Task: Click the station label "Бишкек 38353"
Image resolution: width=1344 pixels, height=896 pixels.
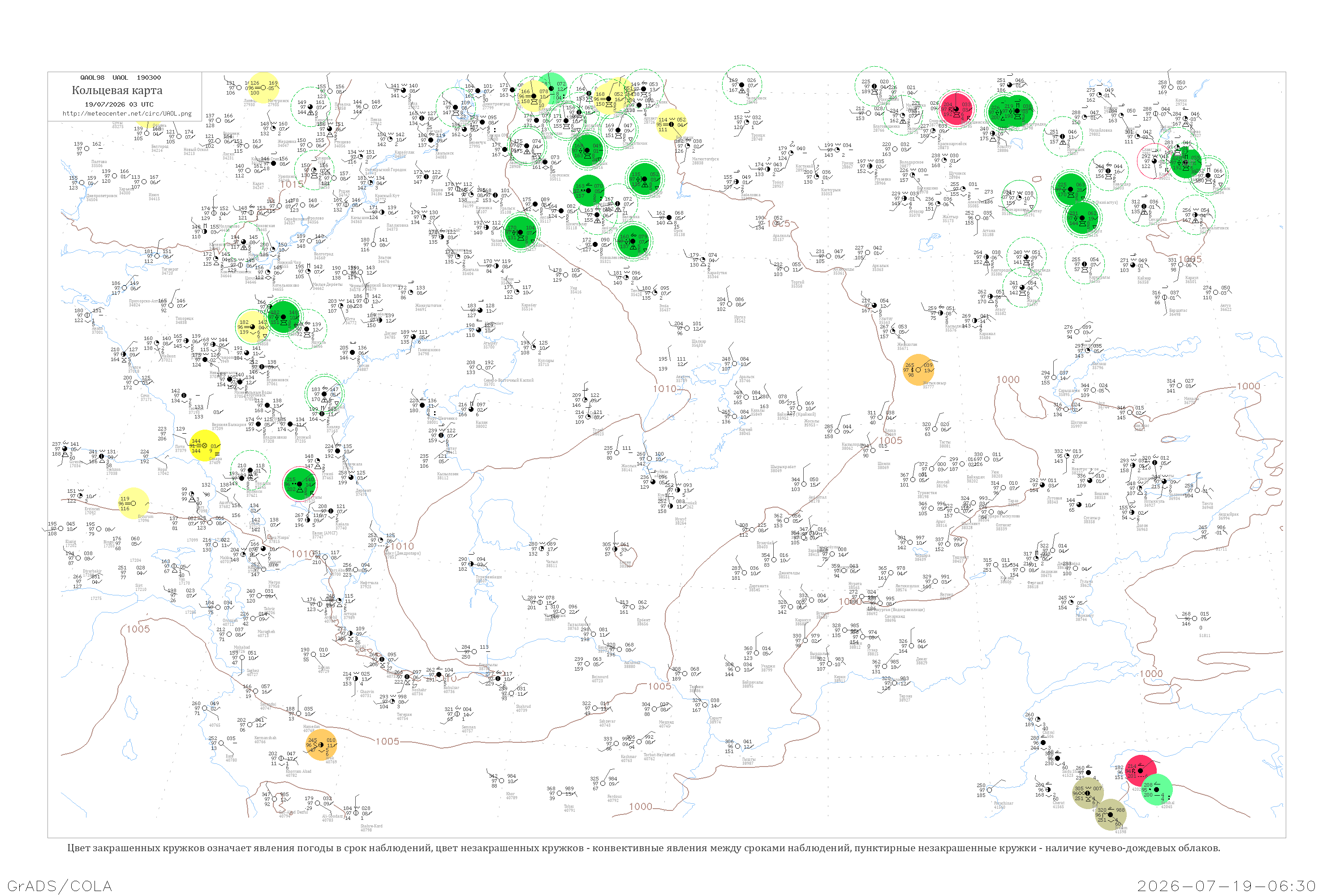Action: tap(1101, 495)
